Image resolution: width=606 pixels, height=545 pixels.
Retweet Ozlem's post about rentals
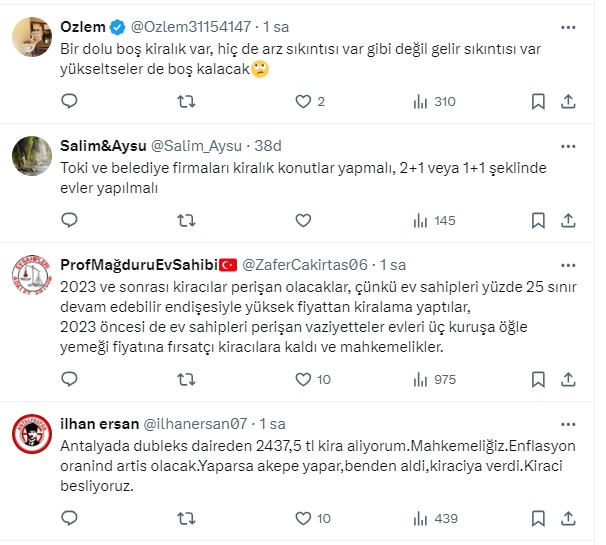pos(186,101)
